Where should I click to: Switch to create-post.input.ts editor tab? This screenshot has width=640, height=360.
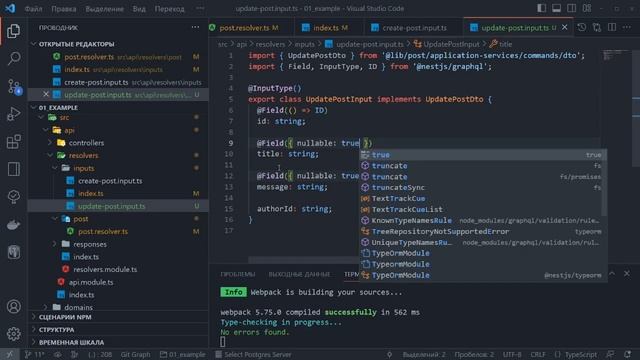tap(413, 28)
